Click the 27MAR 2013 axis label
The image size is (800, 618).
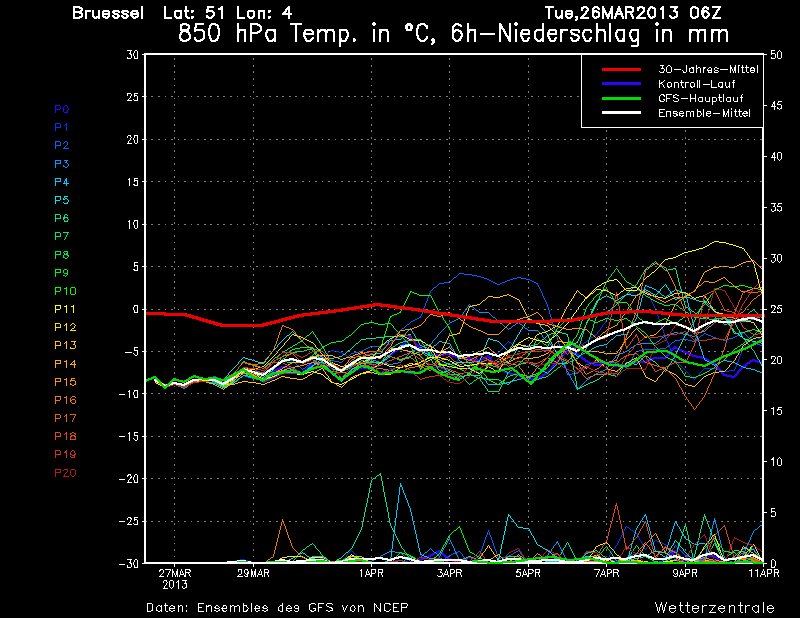[175, 579]
